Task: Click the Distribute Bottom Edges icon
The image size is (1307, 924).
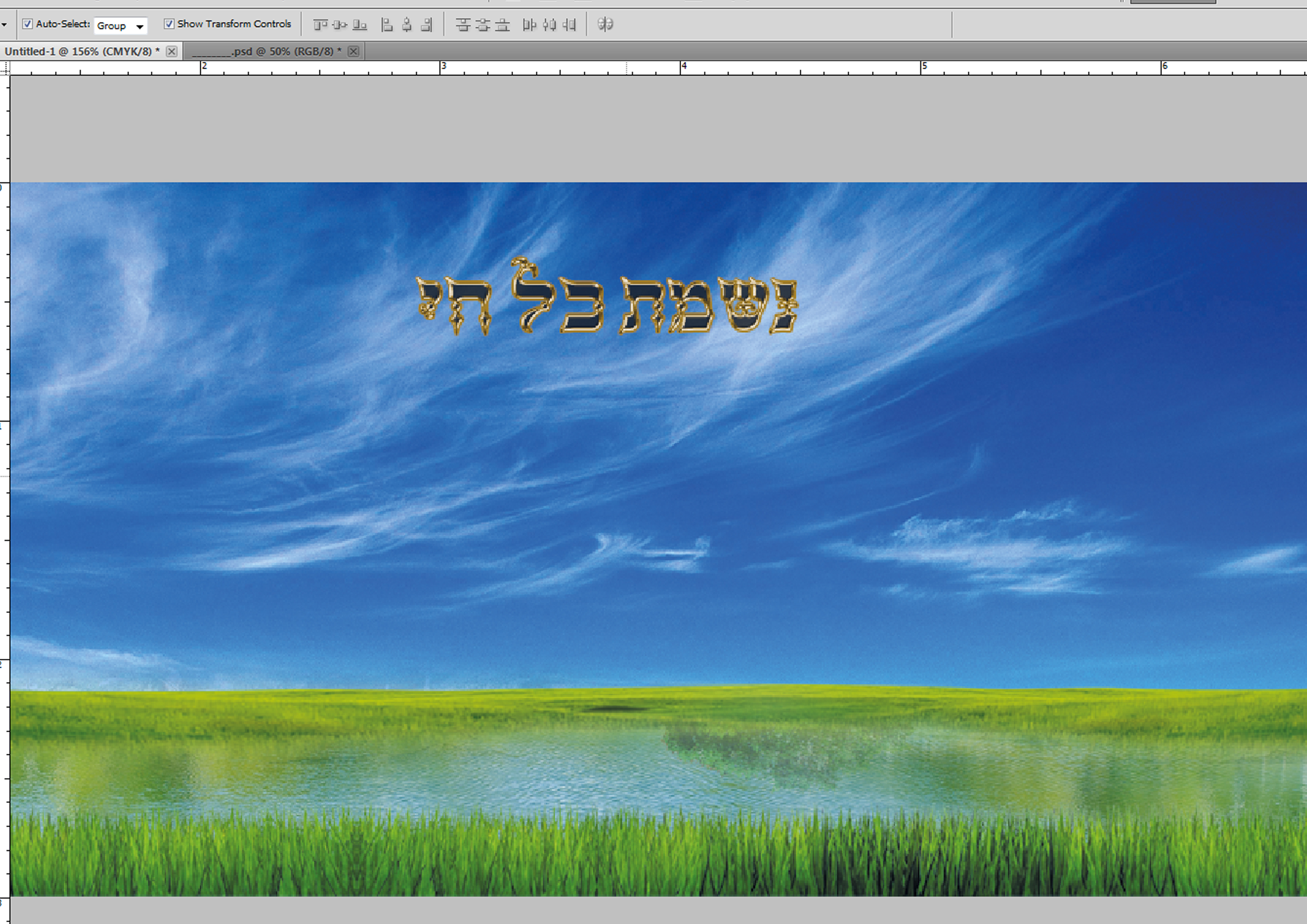Action: click(502, 25)
